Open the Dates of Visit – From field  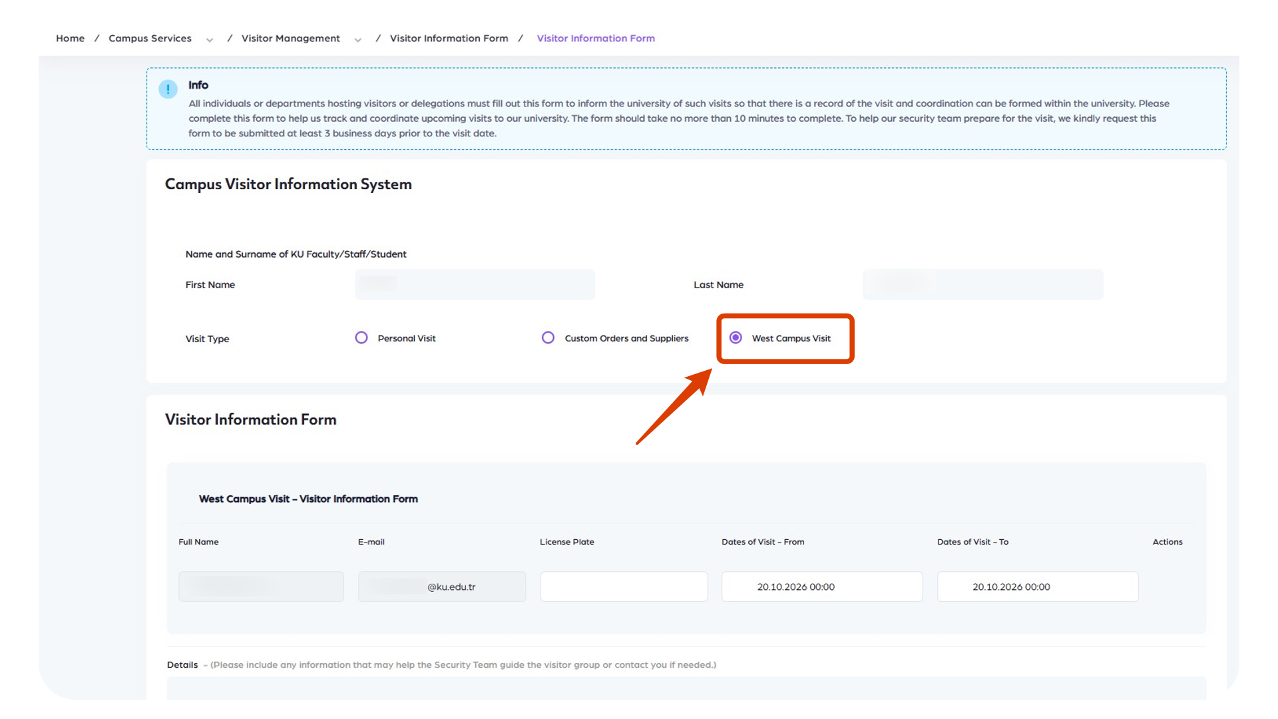point(822,587)
